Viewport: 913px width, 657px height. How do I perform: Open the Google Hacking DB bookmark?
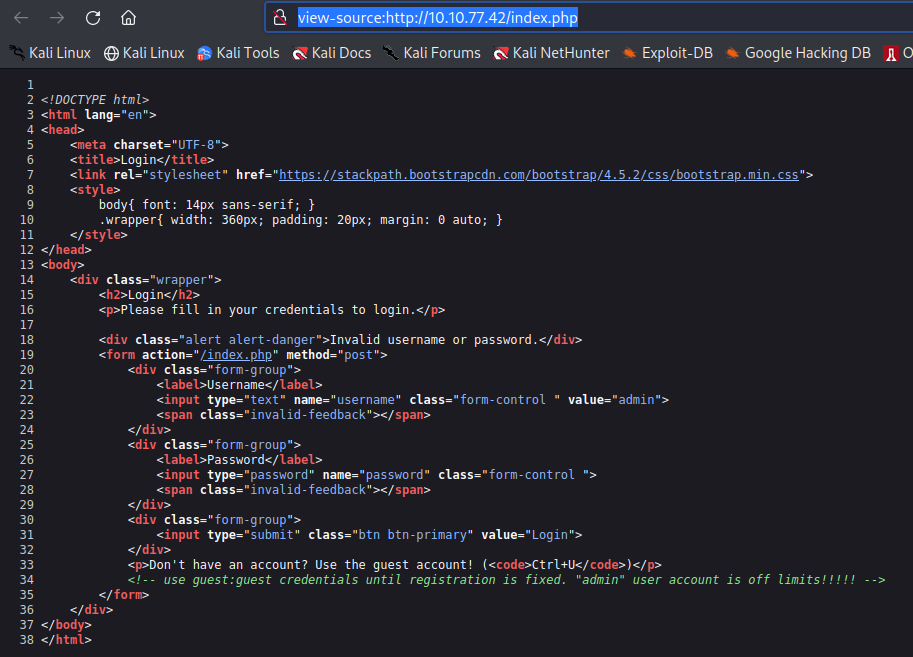[x=798, y=53]
